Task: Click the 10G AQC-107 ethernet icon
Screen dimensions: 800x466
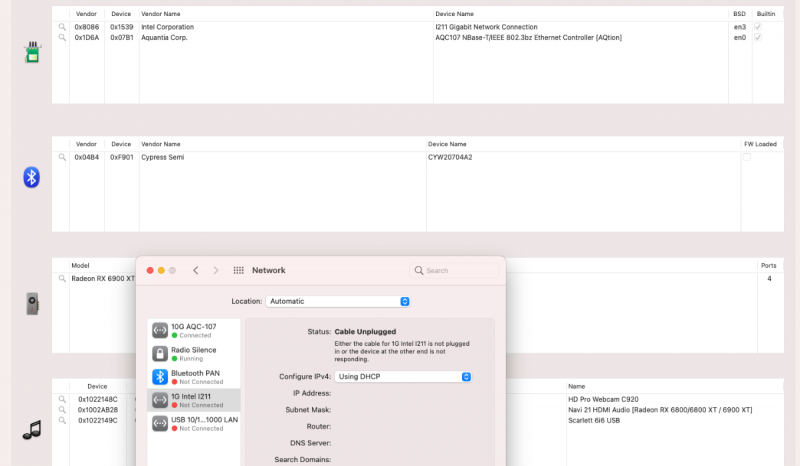Action: pos(160,330)
